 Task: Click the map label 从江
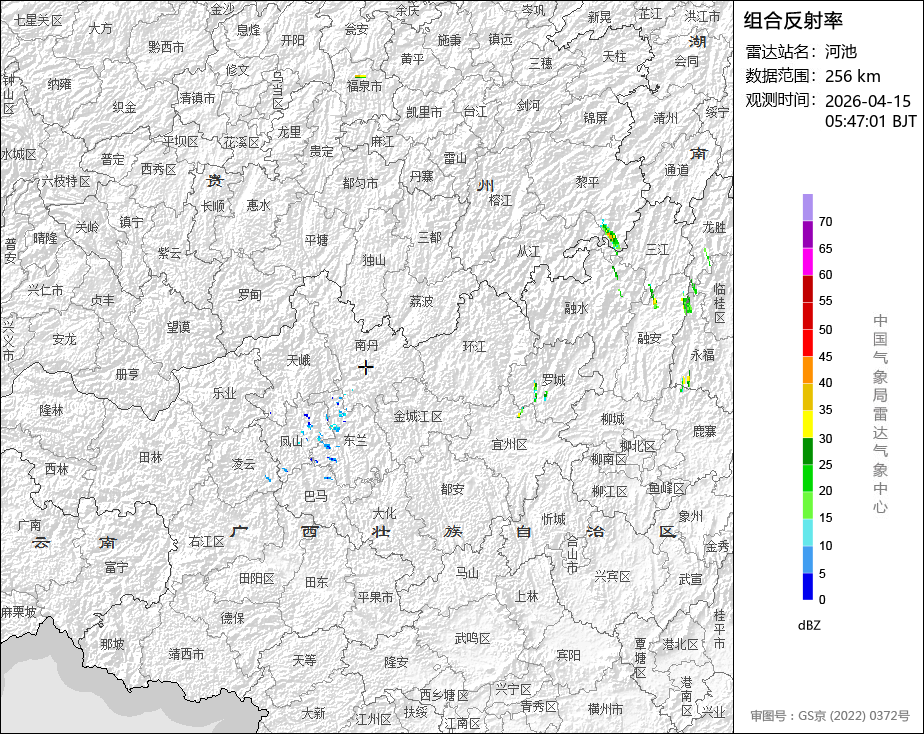[529, 252]
